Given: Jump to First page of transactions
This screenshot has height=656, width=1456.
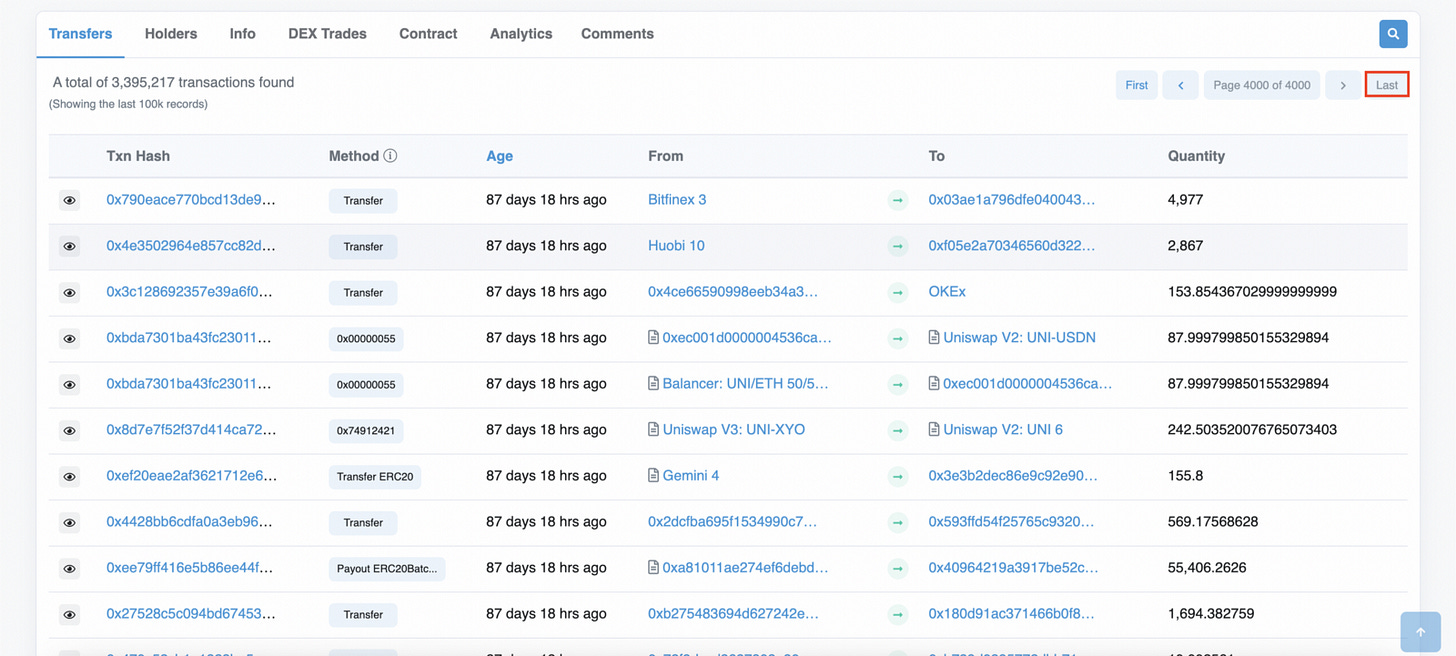Looking at the screenshot, I should (1137, 85).
